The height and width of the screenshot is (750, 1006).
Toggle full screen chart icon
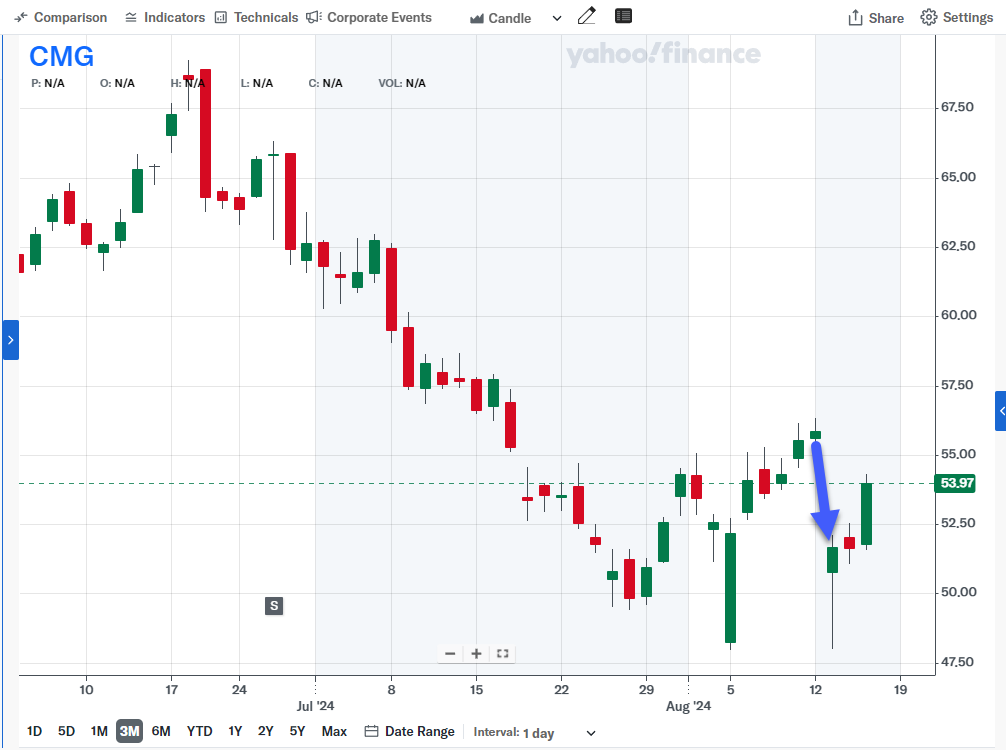(502, 654)
